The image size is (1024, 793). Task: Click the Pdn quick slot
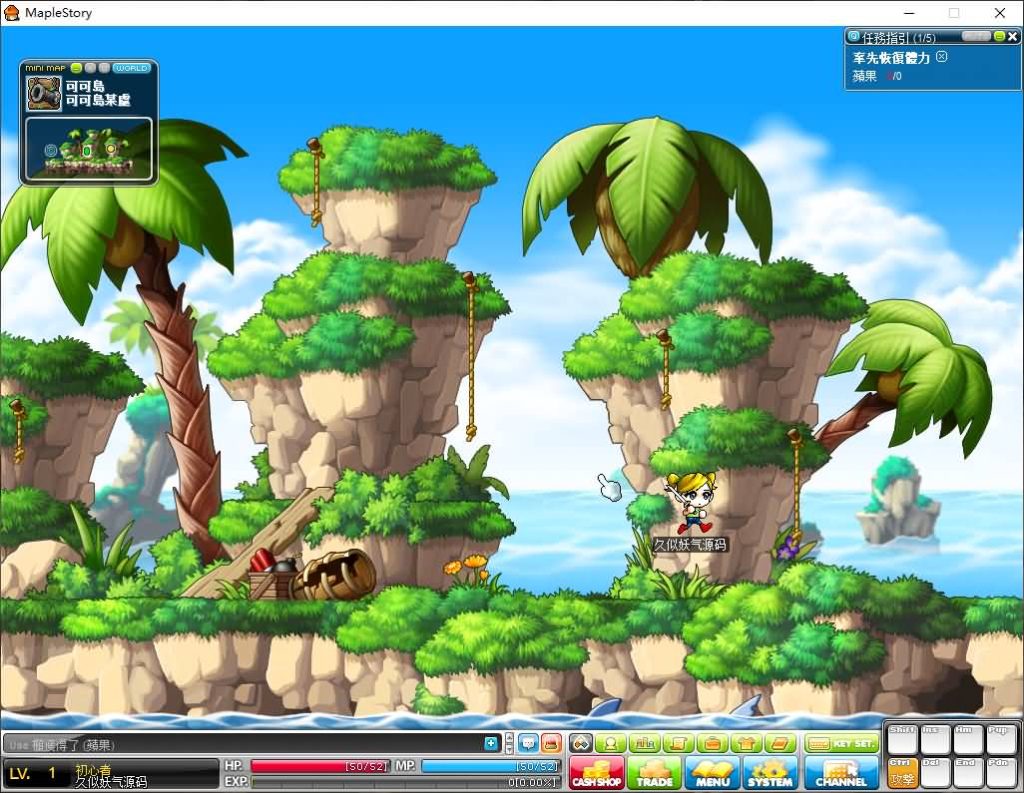pyautogui.click(x=1000, y=773)
